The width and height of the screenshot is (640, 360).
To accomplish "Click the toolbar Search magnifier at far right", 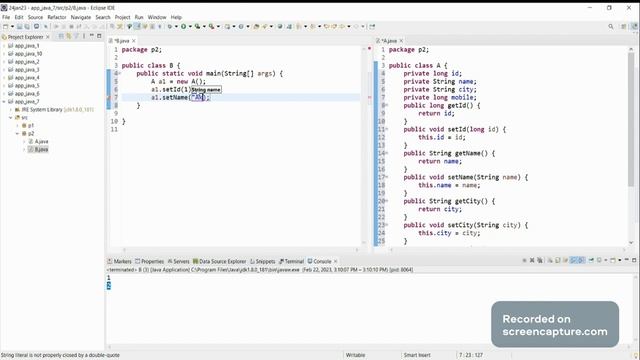I will 611,27.
